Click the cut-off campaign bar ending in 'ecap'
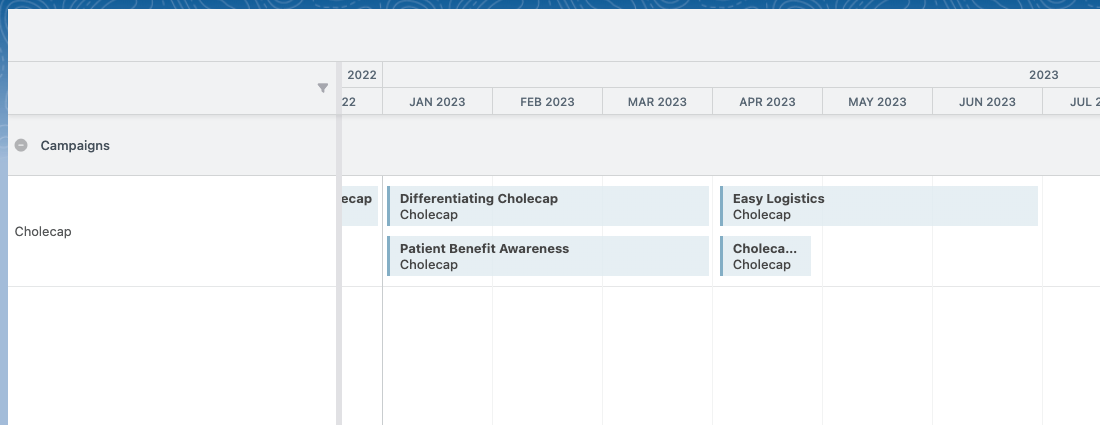Screen dimensions: 1100x425 [360, 206]
